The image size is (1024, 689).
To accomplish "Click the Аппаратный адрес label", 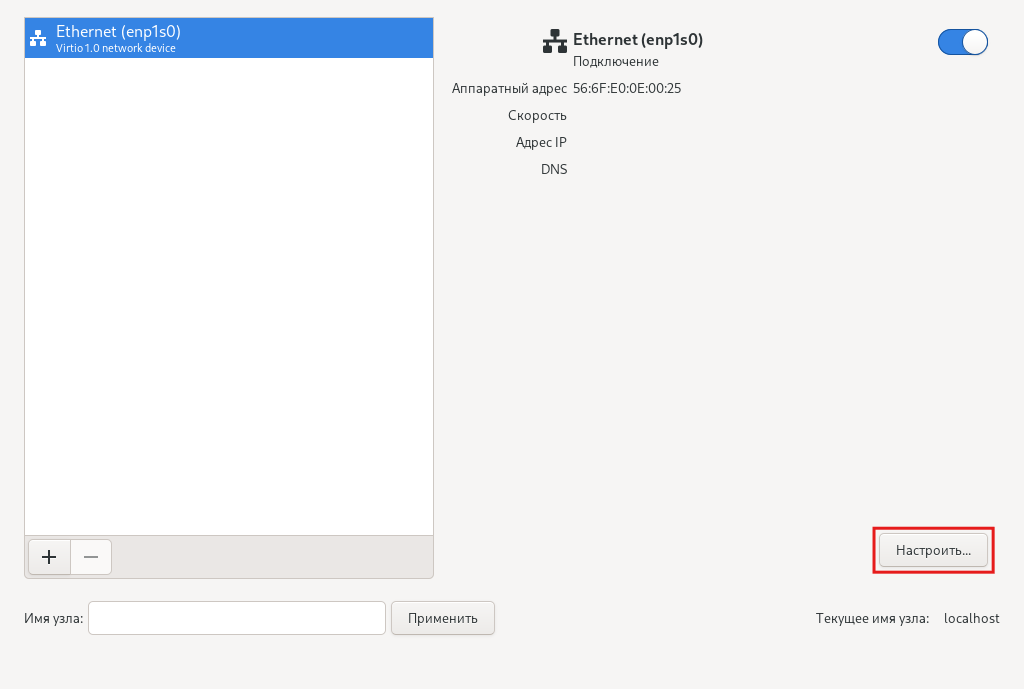I will (509, 88).
